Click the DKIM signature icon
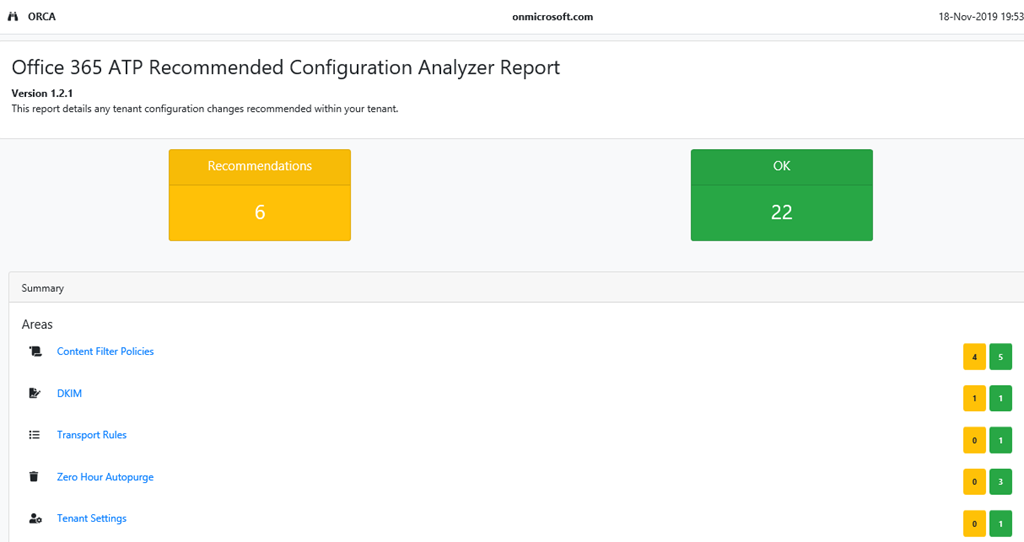Screen dimensions: 1024x542 tap(35, 394)
